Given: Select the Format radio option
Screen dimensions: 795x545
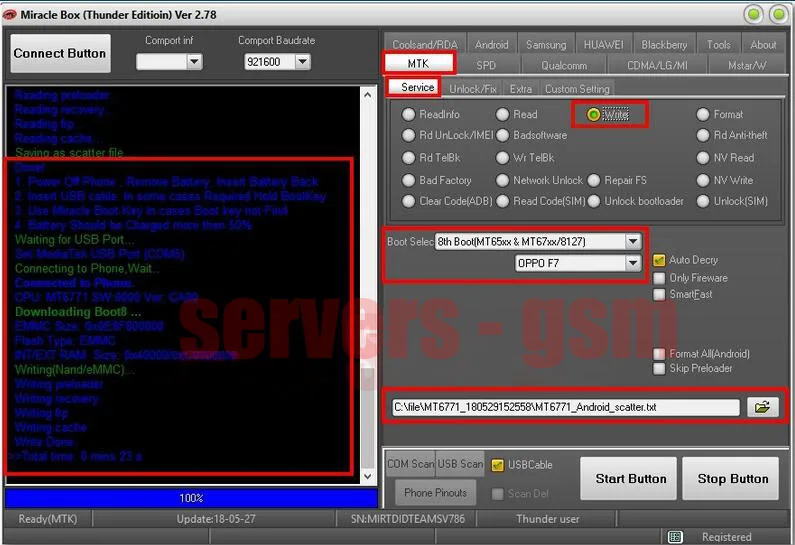Looking at the screenshot, I should 703,115.
